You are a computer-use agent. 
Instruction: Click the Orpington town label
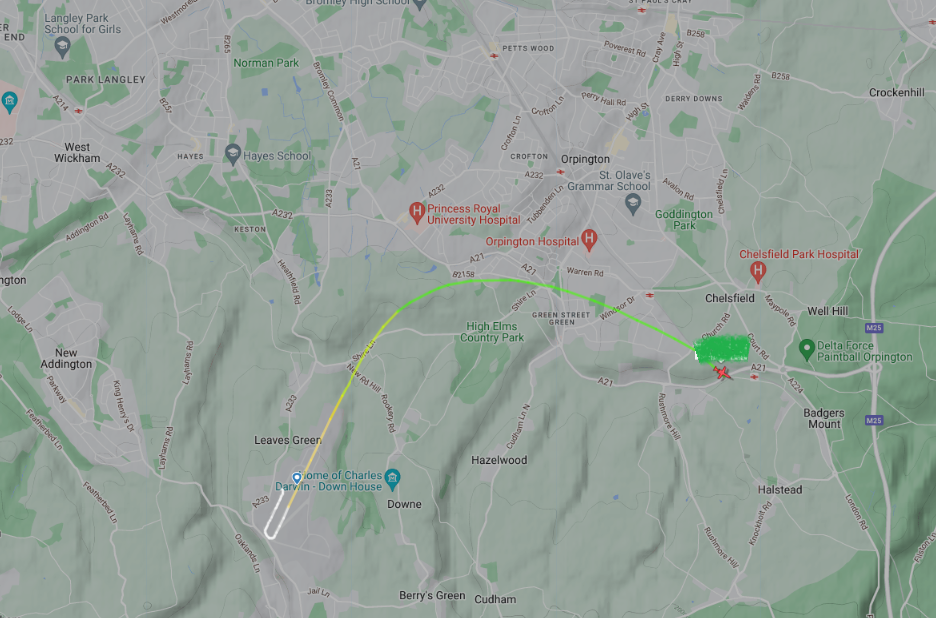point(585,159)
